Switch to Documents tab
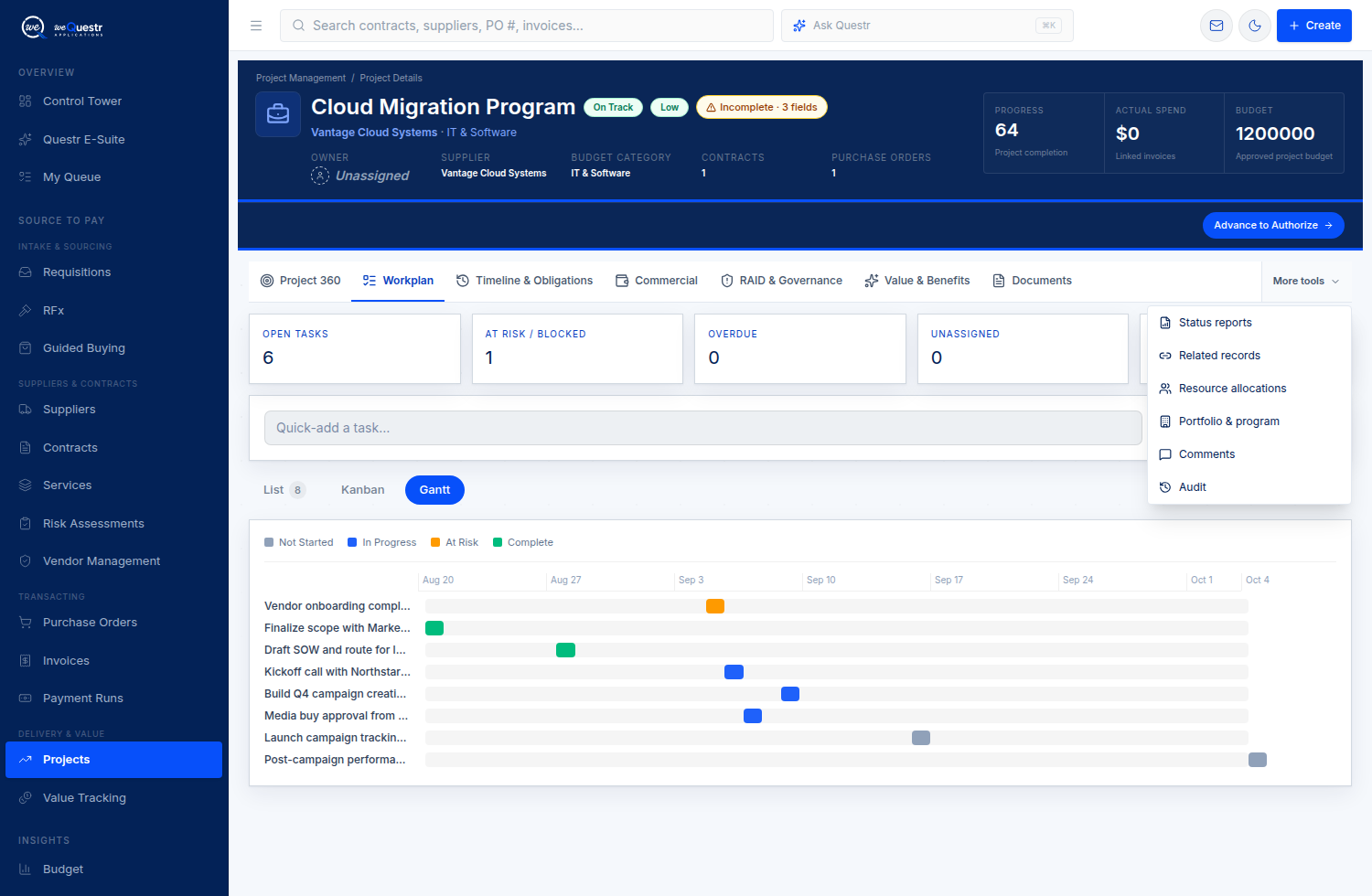 click(x=1032, y=281)
